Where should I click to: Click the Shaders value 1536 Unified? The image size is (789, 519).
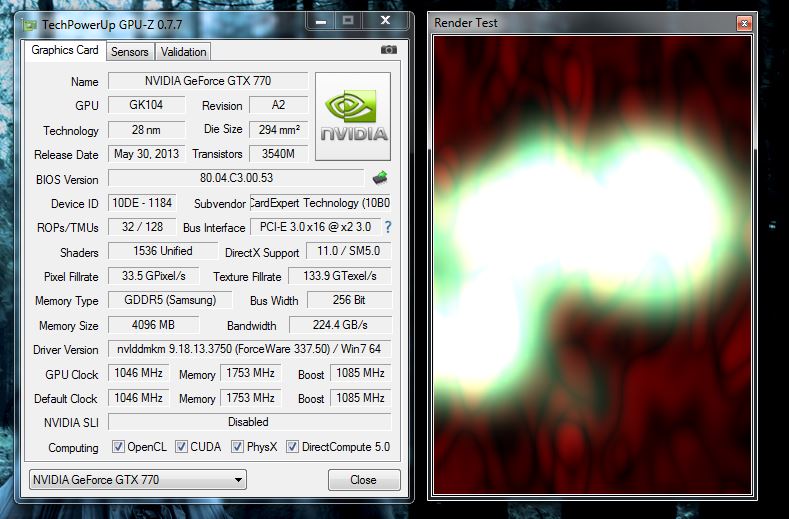point(163,251)
